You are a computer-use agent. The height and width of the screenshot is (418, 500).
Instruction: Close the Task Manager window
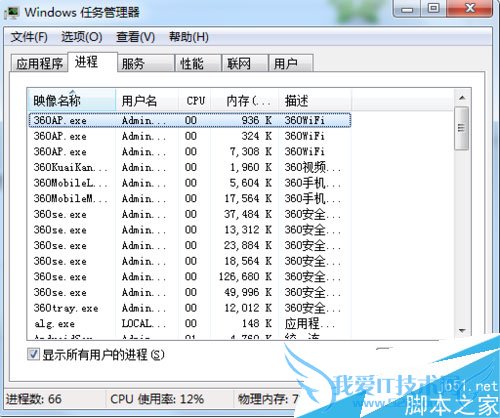coord(470,9)
